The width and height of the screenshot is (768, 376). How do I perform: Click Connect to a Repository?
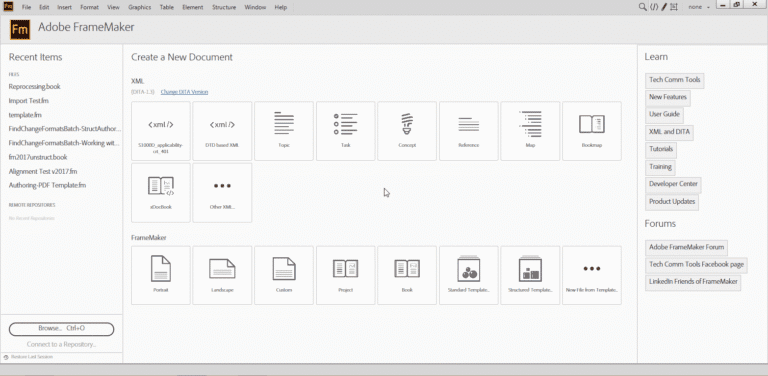(x=61, y=344)
